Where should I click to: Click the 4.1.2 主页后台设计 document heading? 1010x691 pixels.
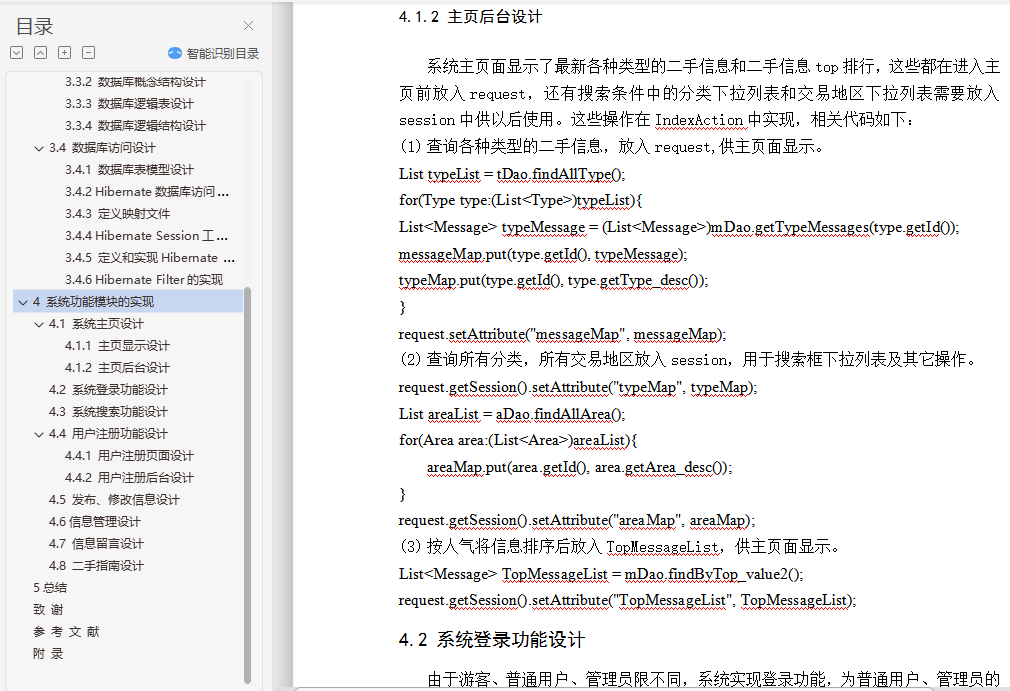tap(470, 17)
